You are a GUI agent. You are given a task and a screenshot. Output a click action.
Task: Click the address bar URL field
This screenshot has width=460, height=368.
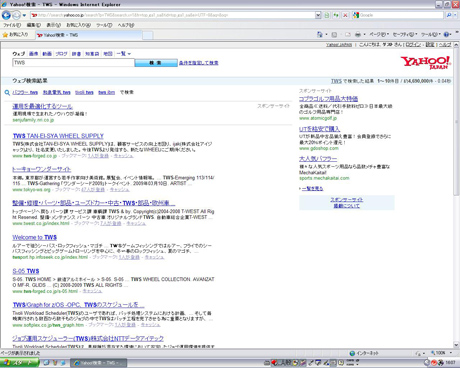pos(172,15)
